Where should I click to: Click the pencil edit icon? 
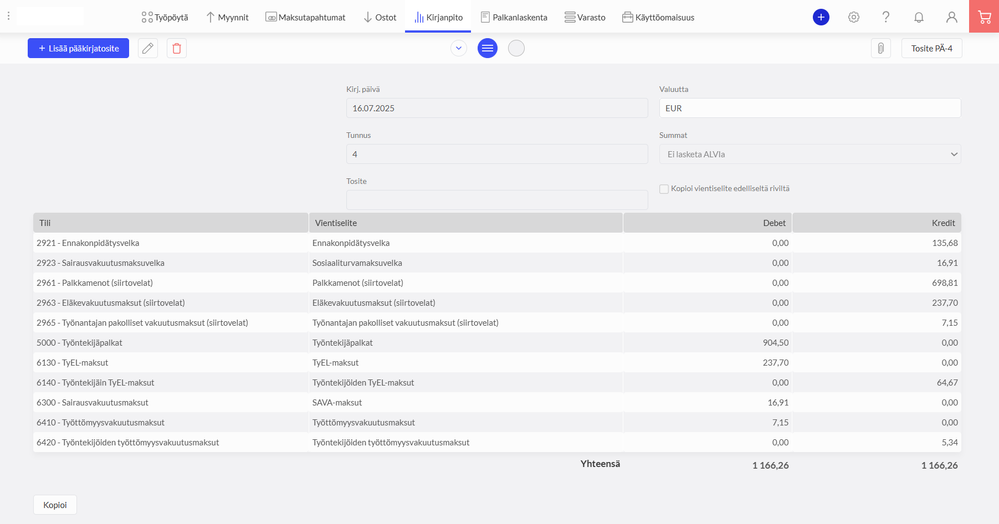pyautogui.click(x=148, y=48)
